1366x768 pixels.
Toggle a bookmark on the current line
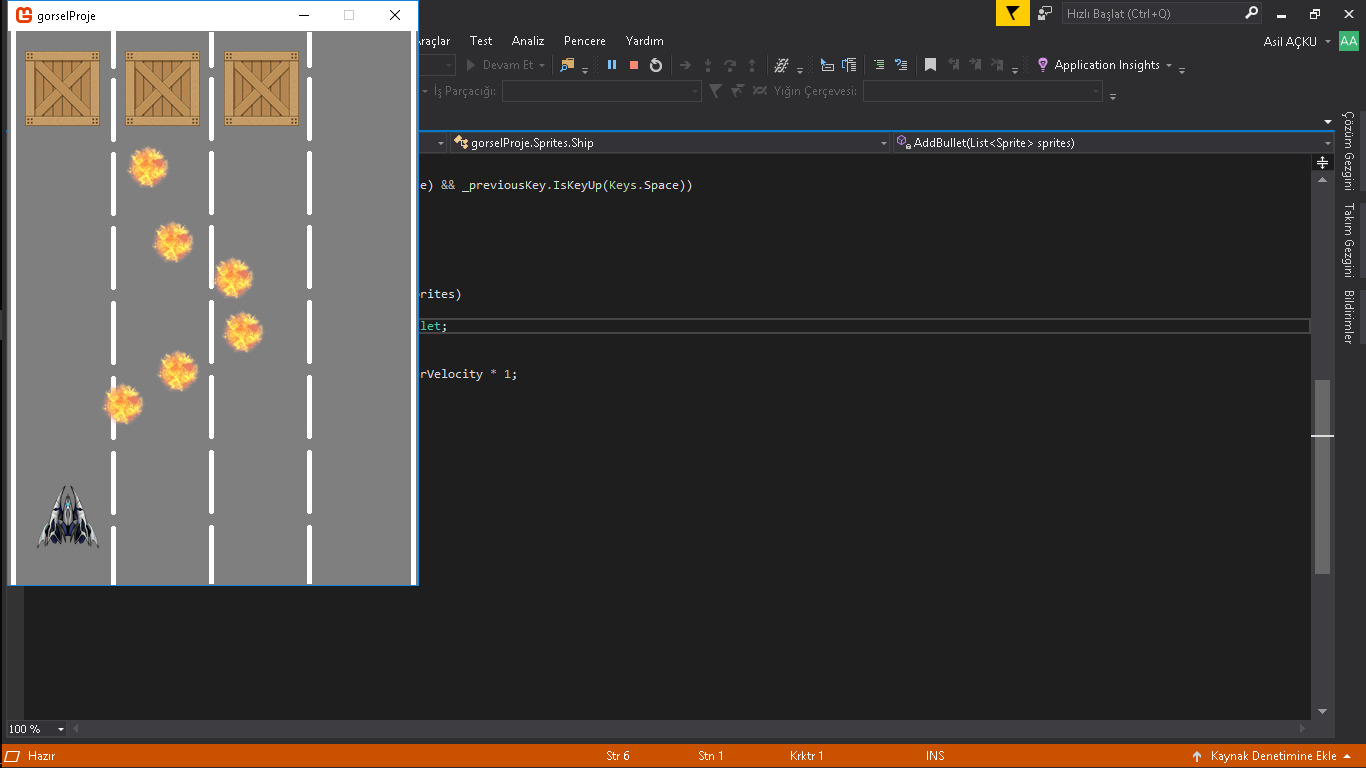[930, 65]
